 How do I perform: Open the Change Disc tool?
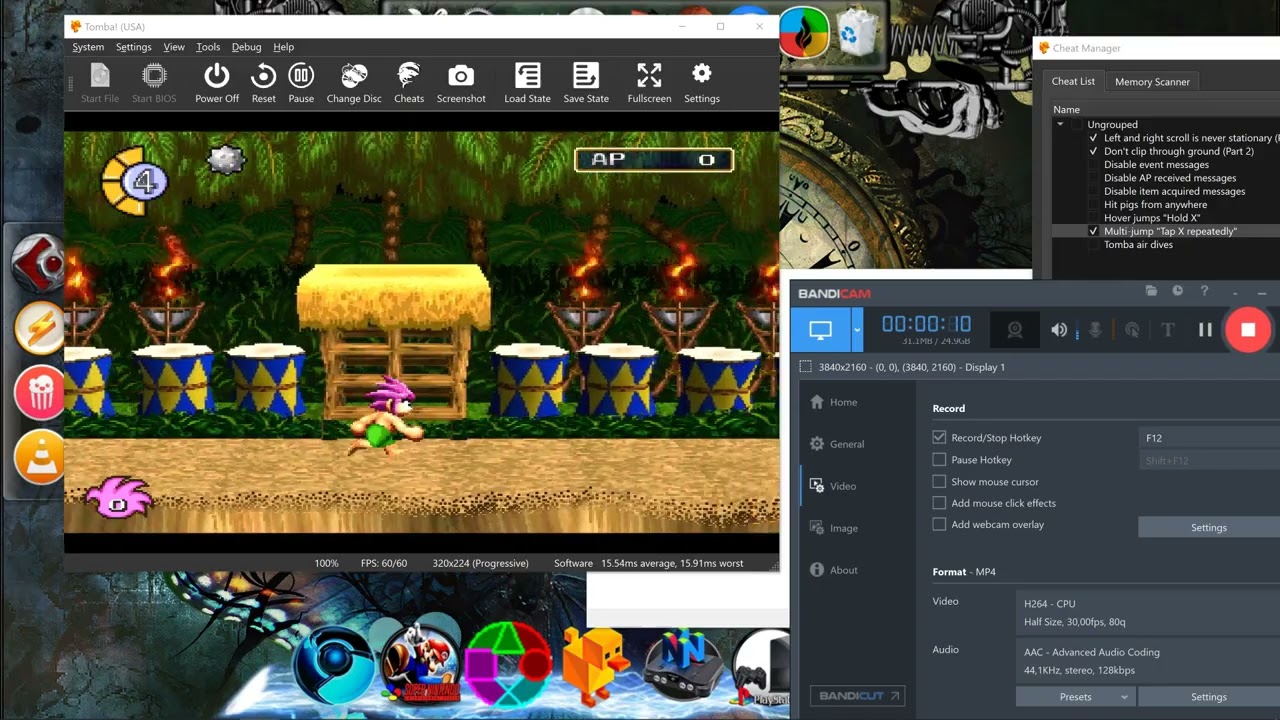[x=354, y=82]
